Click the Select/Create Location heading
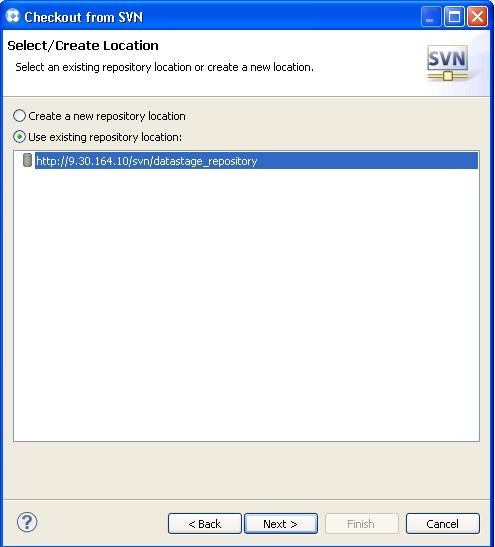This screenshot has height=547, width=495. (83, 46)
